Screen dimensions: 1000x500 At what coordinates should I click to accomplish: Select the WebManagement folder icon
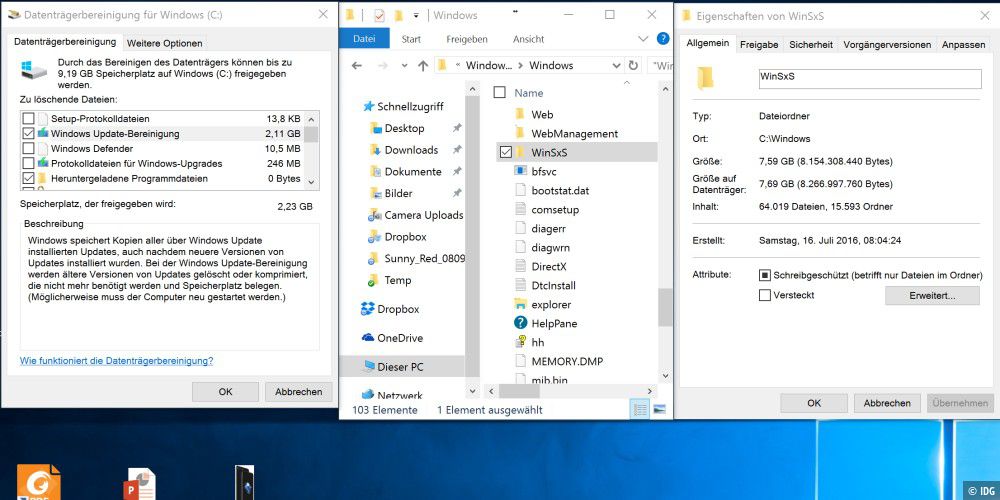point(521,133)
